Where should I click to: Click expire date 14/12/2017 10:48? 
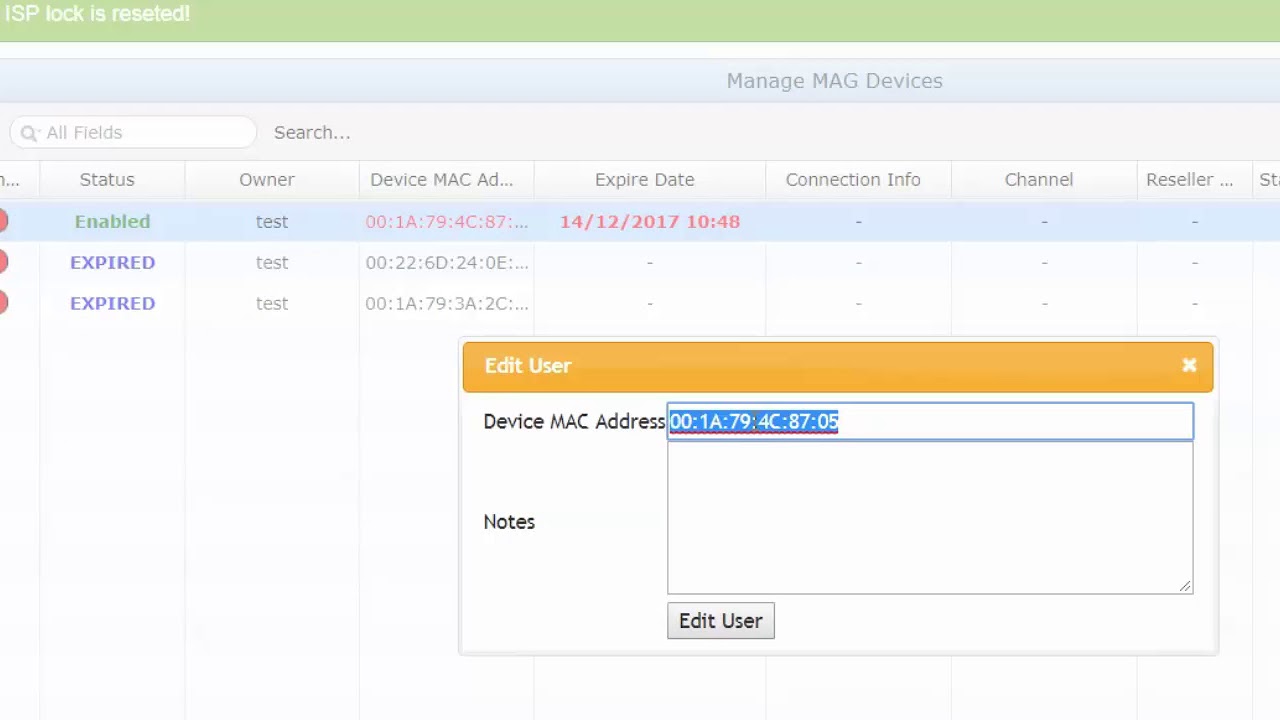click(x=650, y=221)
